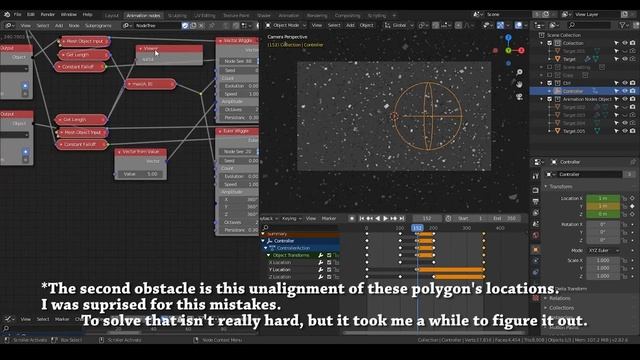The height and width of the screenshot is (360, 640).
Task: Toggle viewport gizmo display button
Action: (x=500, y=25)
